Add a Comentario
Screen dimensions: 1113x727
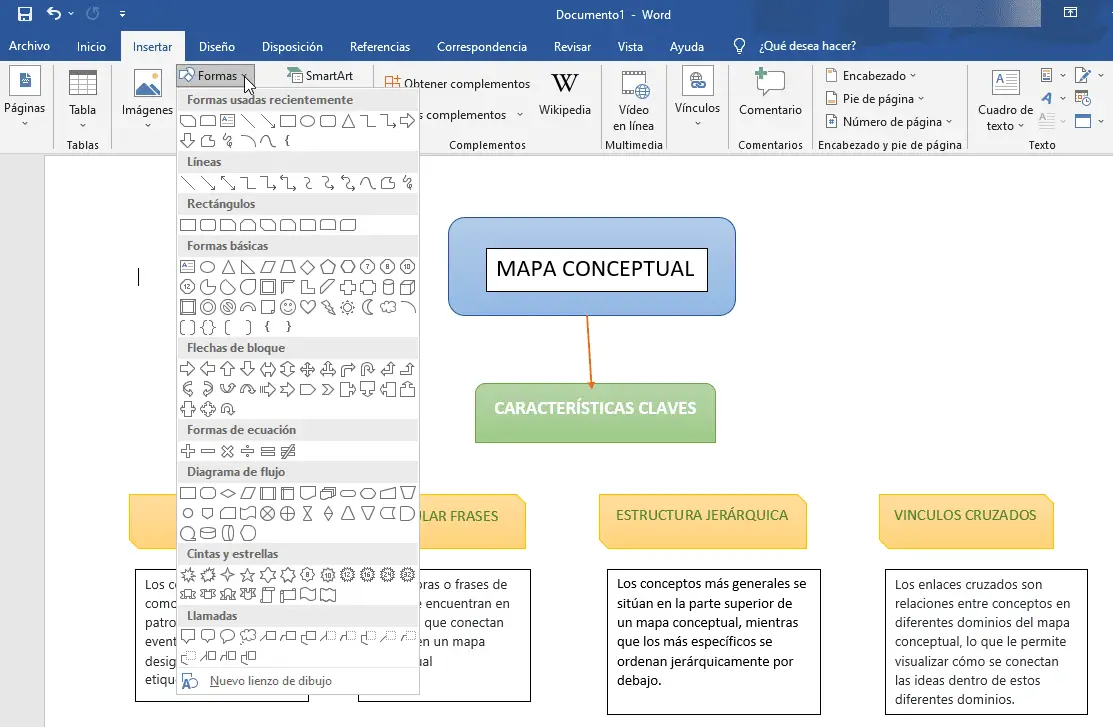769,92
